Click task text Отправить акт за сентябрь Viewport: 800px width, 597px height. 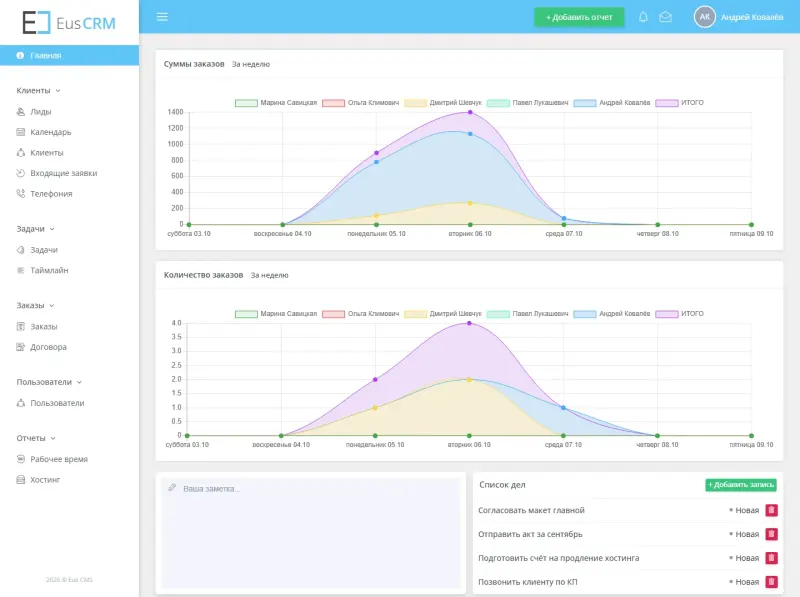click(x=530, y=534)
